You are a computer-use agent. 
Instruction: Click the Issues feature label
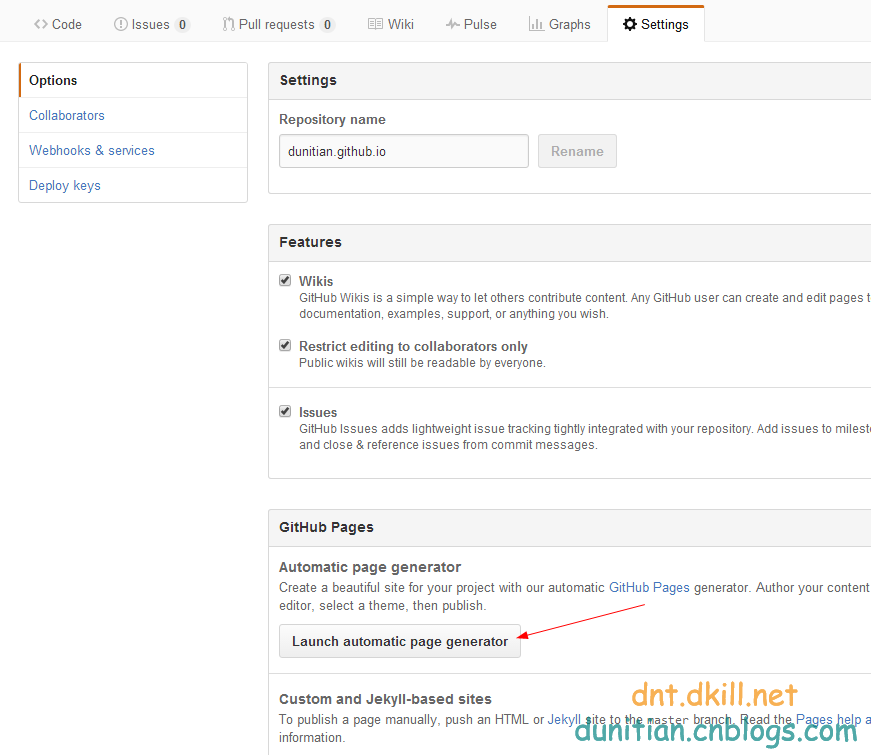coord(318,412)
